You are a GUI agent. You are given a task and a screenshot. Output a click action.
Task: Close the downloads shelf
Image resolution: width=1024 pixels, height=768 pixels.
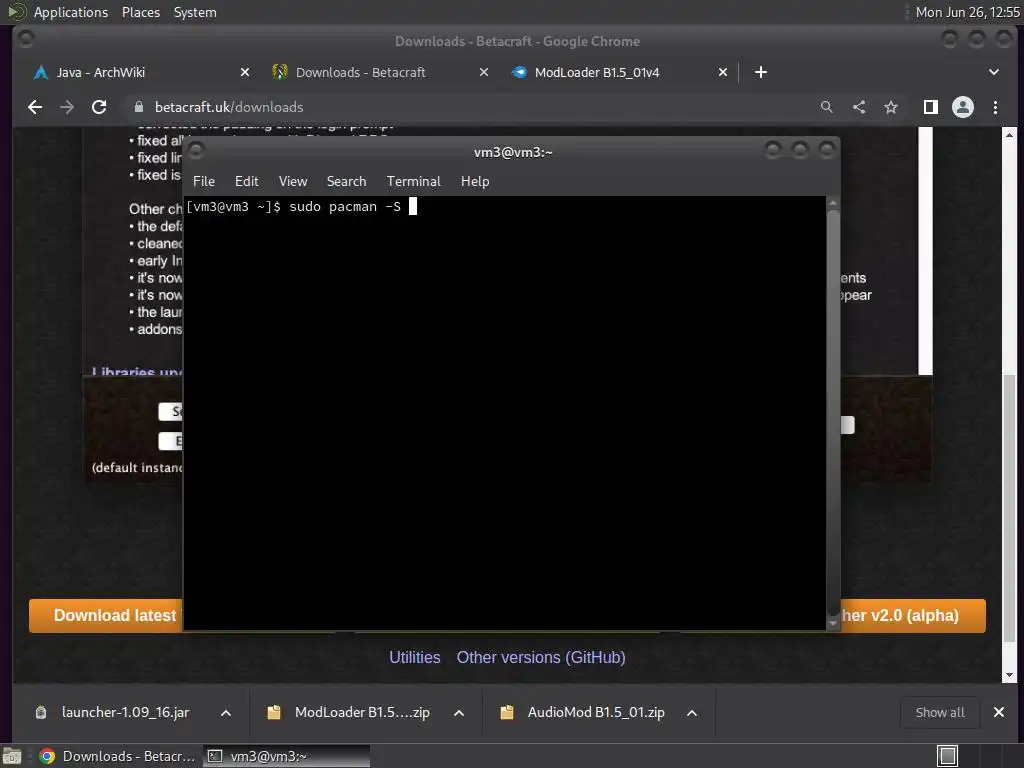pos(999,712)
